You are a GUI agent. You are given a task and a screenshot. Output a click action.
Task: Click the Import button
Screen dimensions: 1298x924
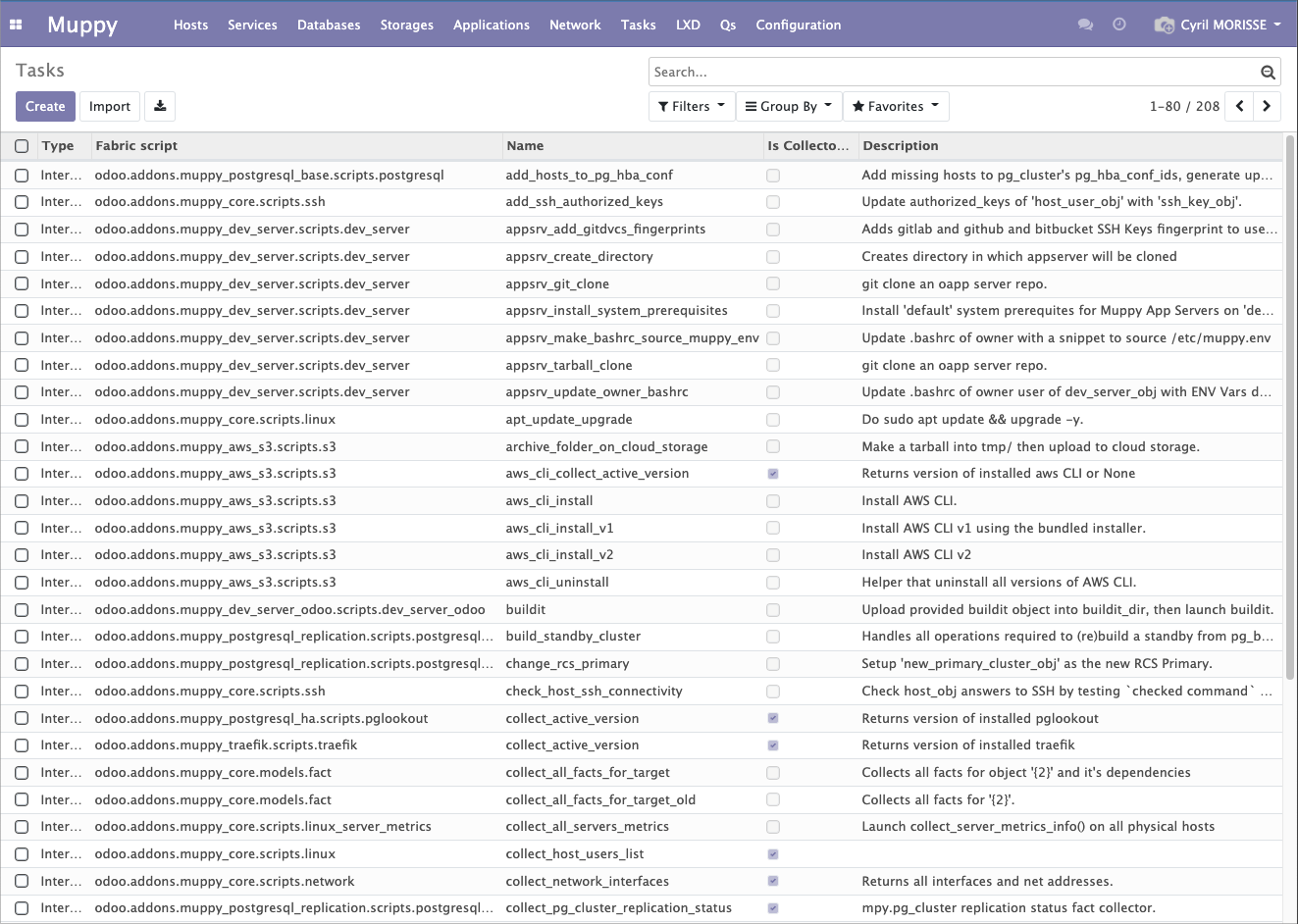point(110,106)
